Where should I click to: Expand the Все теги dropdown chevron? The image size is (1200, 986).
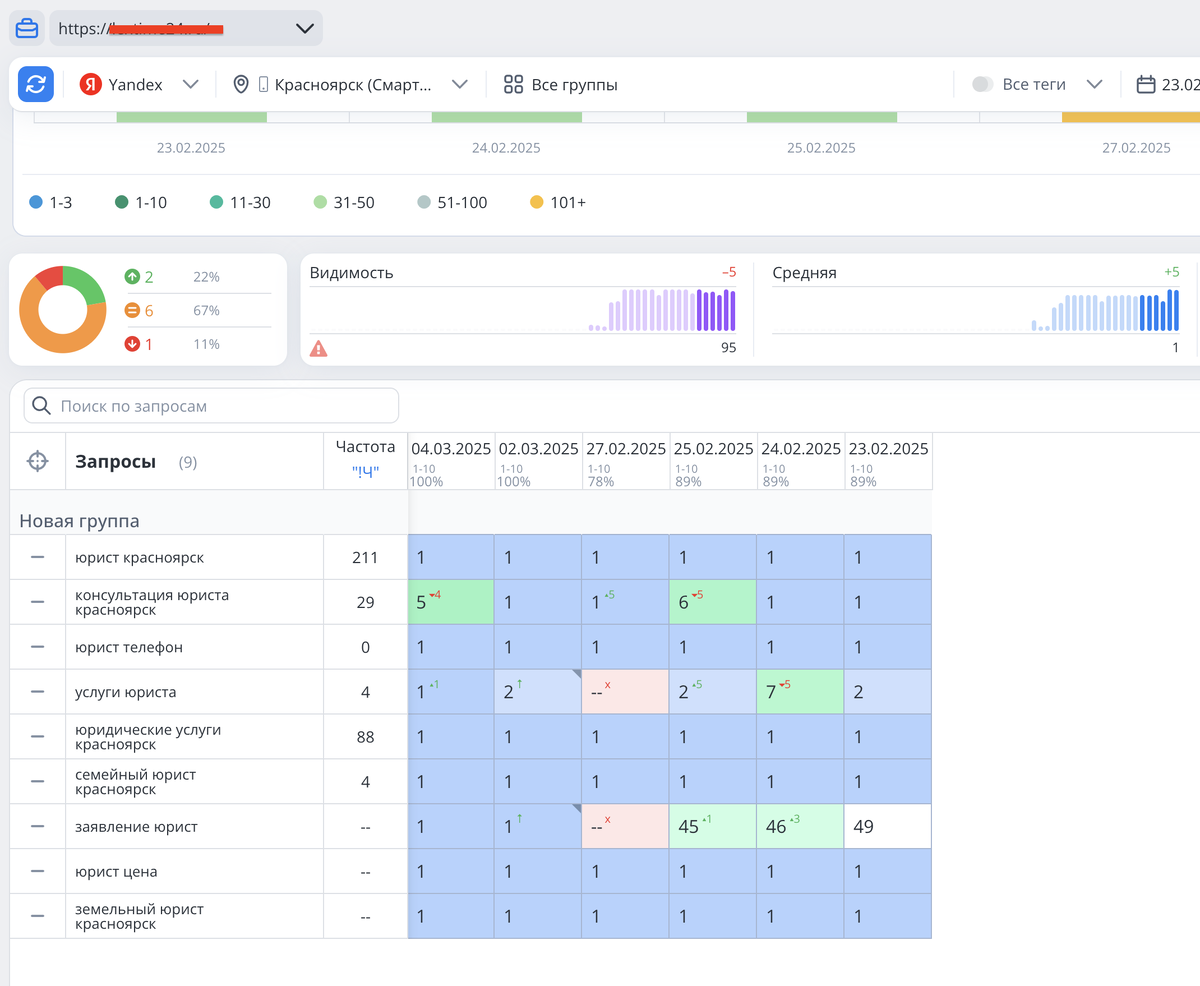tap(1094, 85)
